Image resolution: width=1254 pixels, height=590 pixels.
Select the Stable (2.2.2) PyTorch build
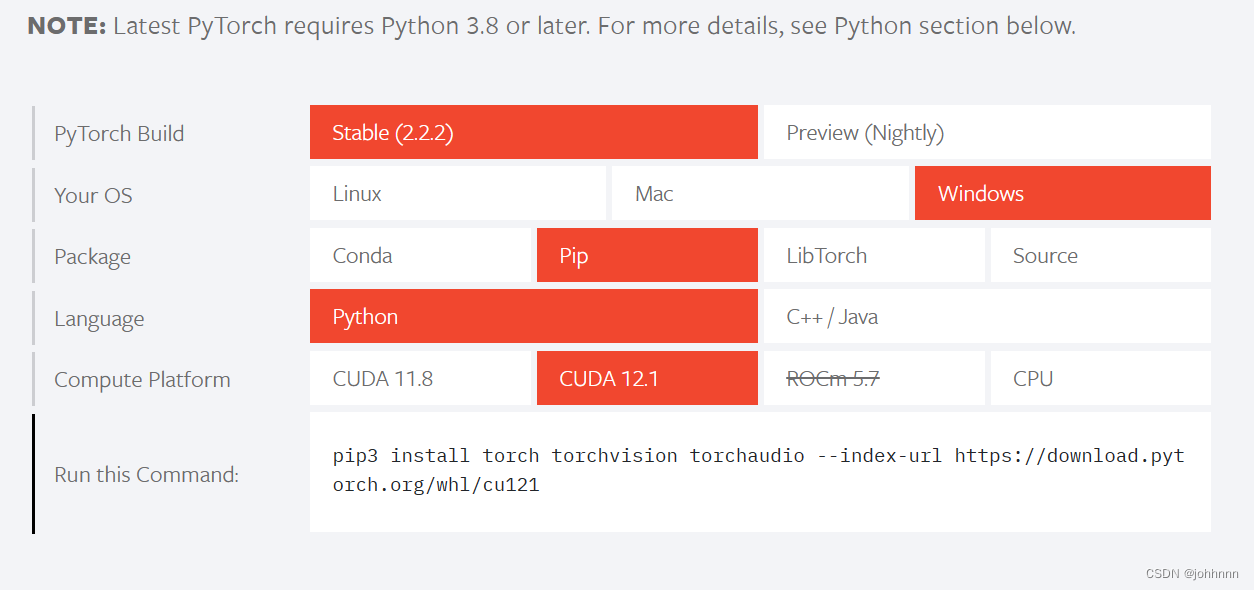pos(533,132)
